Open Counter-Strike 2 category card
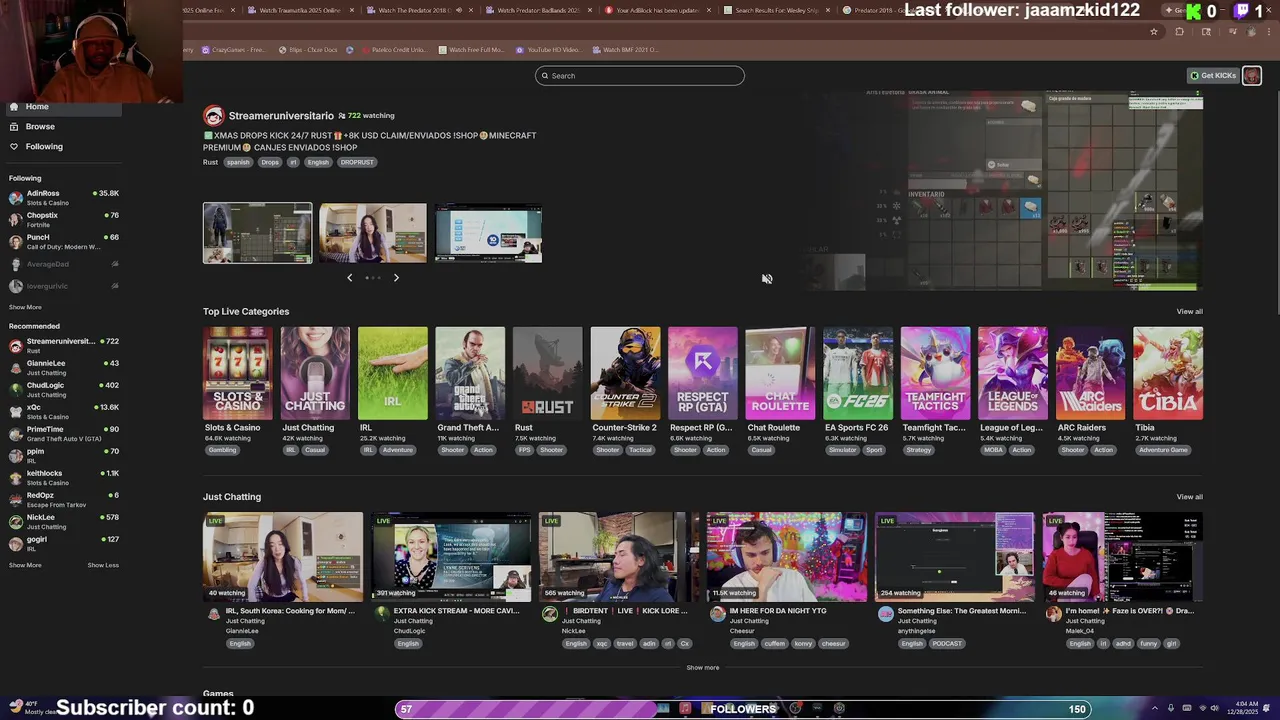The height and width of the screenshot is (720, 1280). coord(625,373)
